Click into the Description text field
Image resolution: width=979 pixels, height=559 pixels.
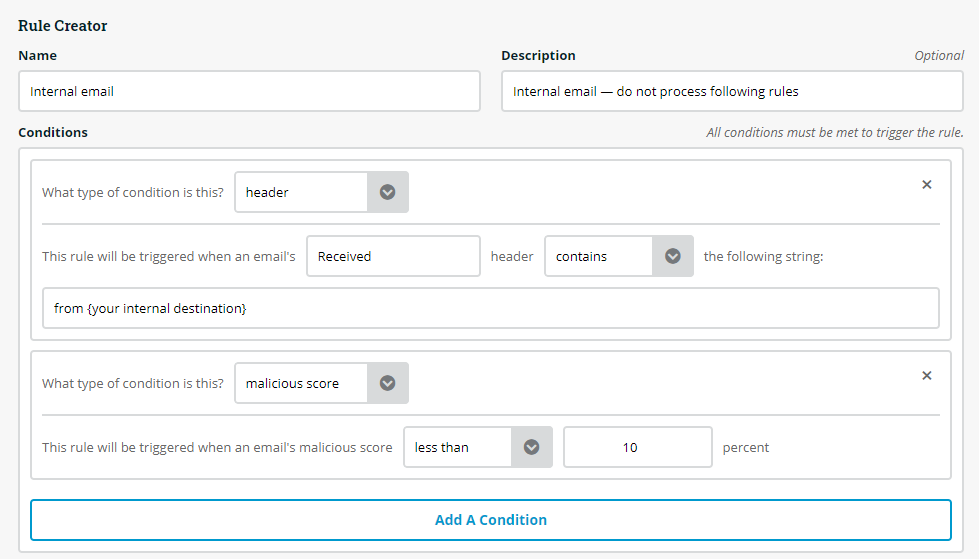tap(732, 91)
